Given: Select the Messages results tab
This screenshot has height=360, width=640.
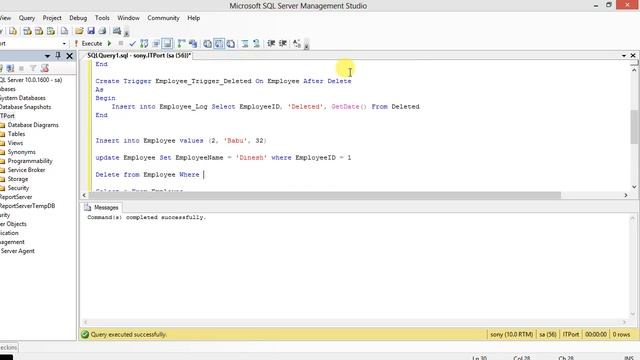Looking at the screenshot, I should tap(101, 207).
